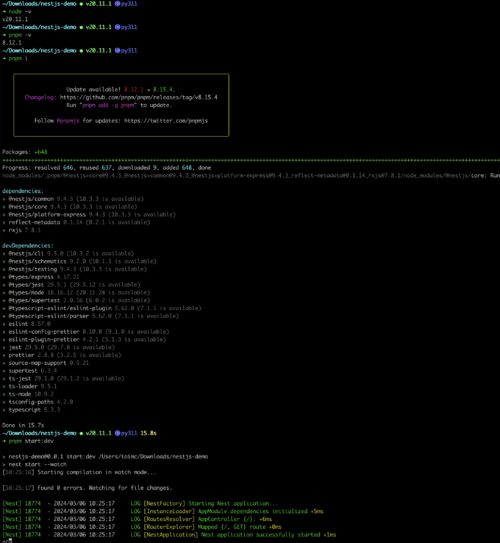Click the "@nestjs/schematics 9.2.0" entry

(x=79, y=261)
